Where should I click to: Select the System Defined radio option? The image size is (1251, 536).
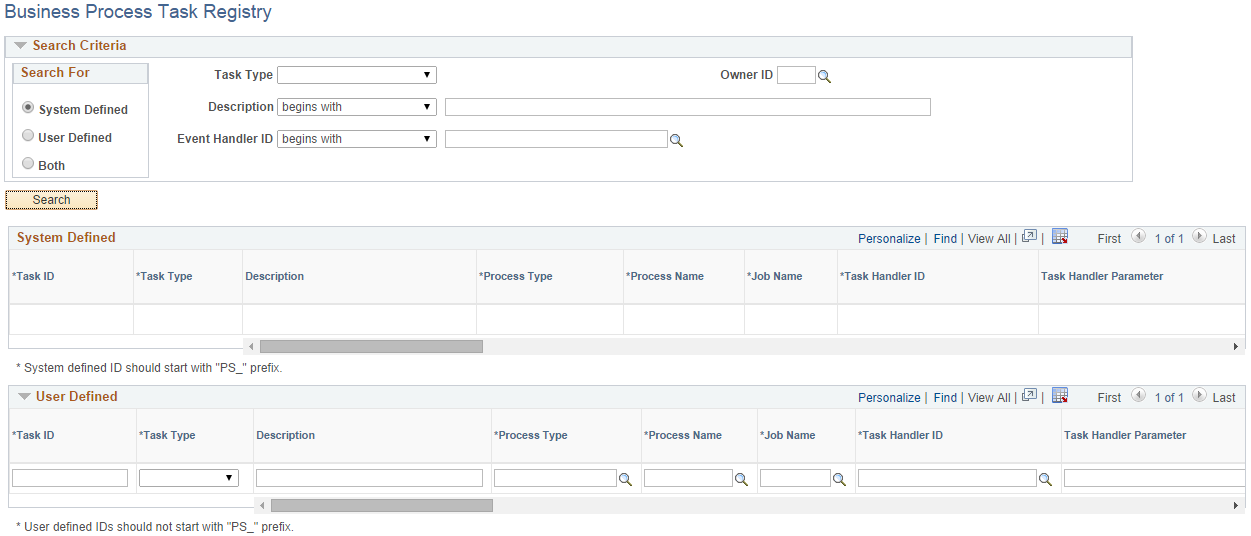(x=28, y=108)
